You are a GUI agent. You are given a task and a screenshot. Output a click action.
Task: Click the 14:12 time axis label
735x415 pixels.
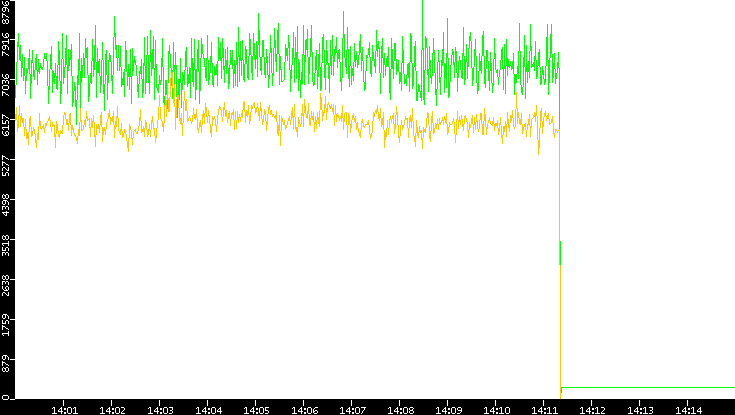click(x=593, y=409)
